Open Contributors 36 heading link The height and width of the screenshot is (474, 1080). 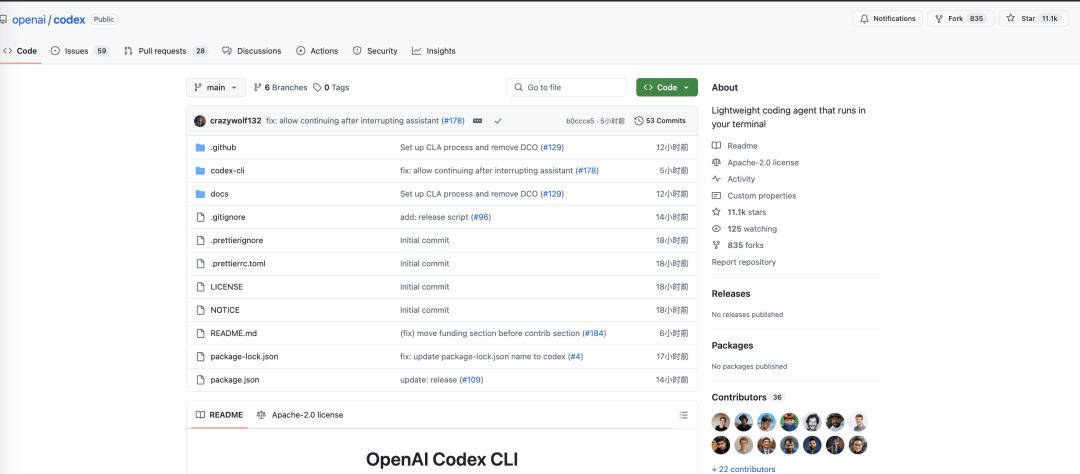point(748,398)
